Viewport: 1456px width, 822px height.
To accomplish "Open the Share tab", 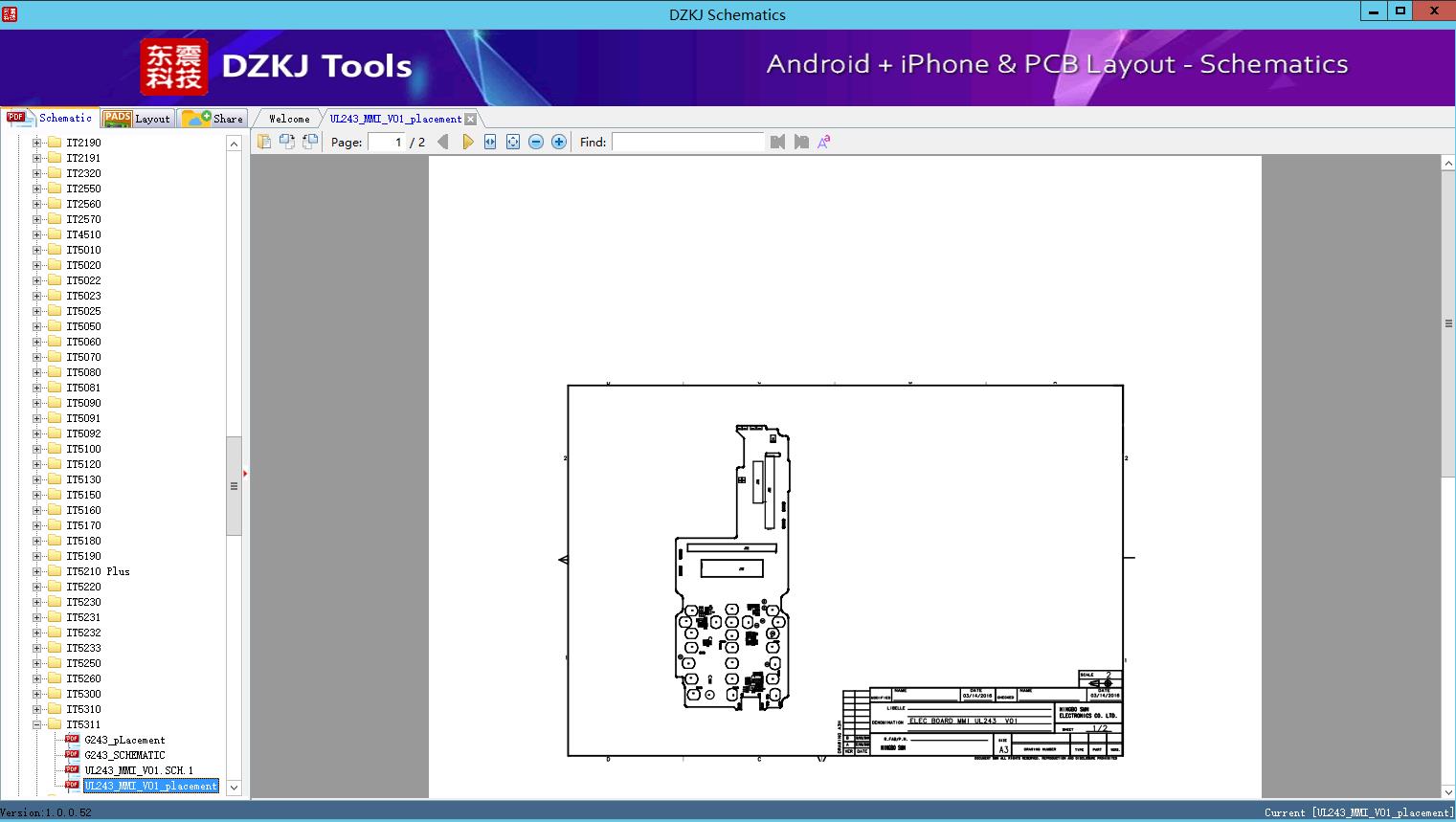I will 214,119.
